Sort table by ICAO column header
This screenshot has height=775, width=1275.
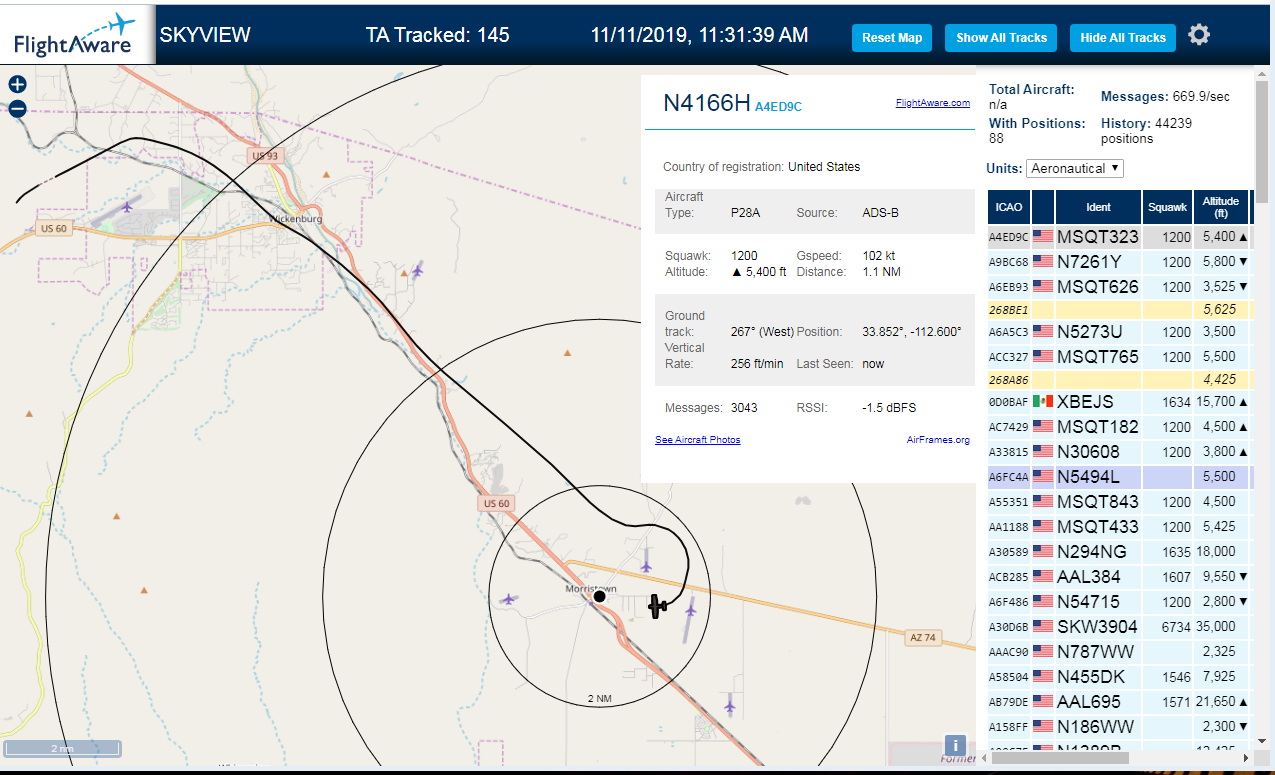tap(1009, 207)
